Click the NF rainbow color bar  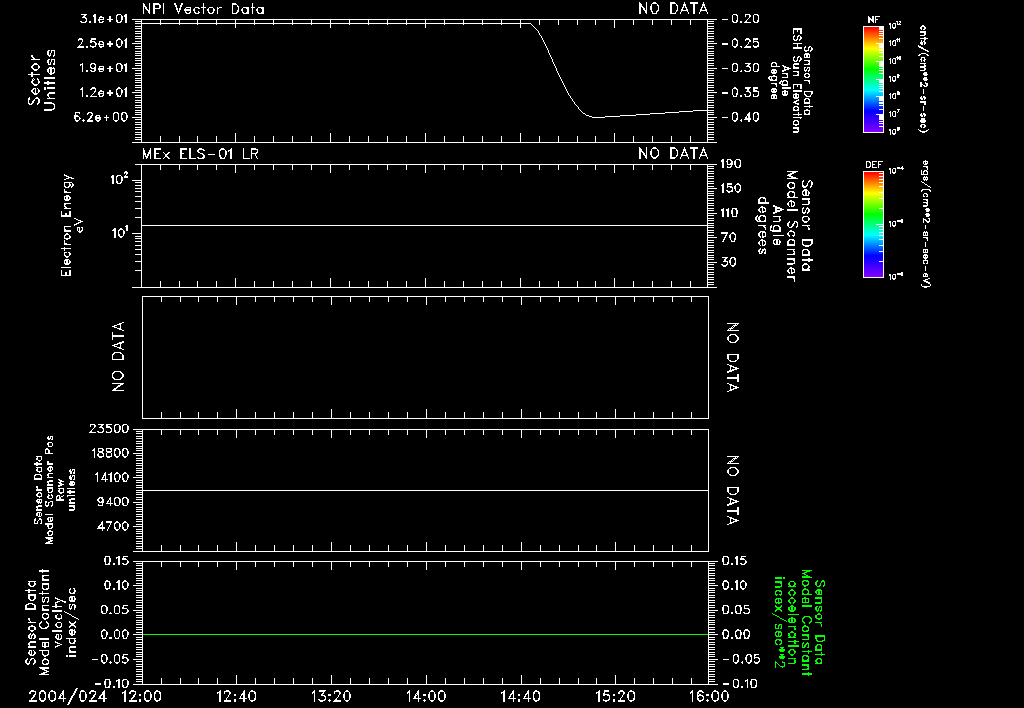coord(873,79)
